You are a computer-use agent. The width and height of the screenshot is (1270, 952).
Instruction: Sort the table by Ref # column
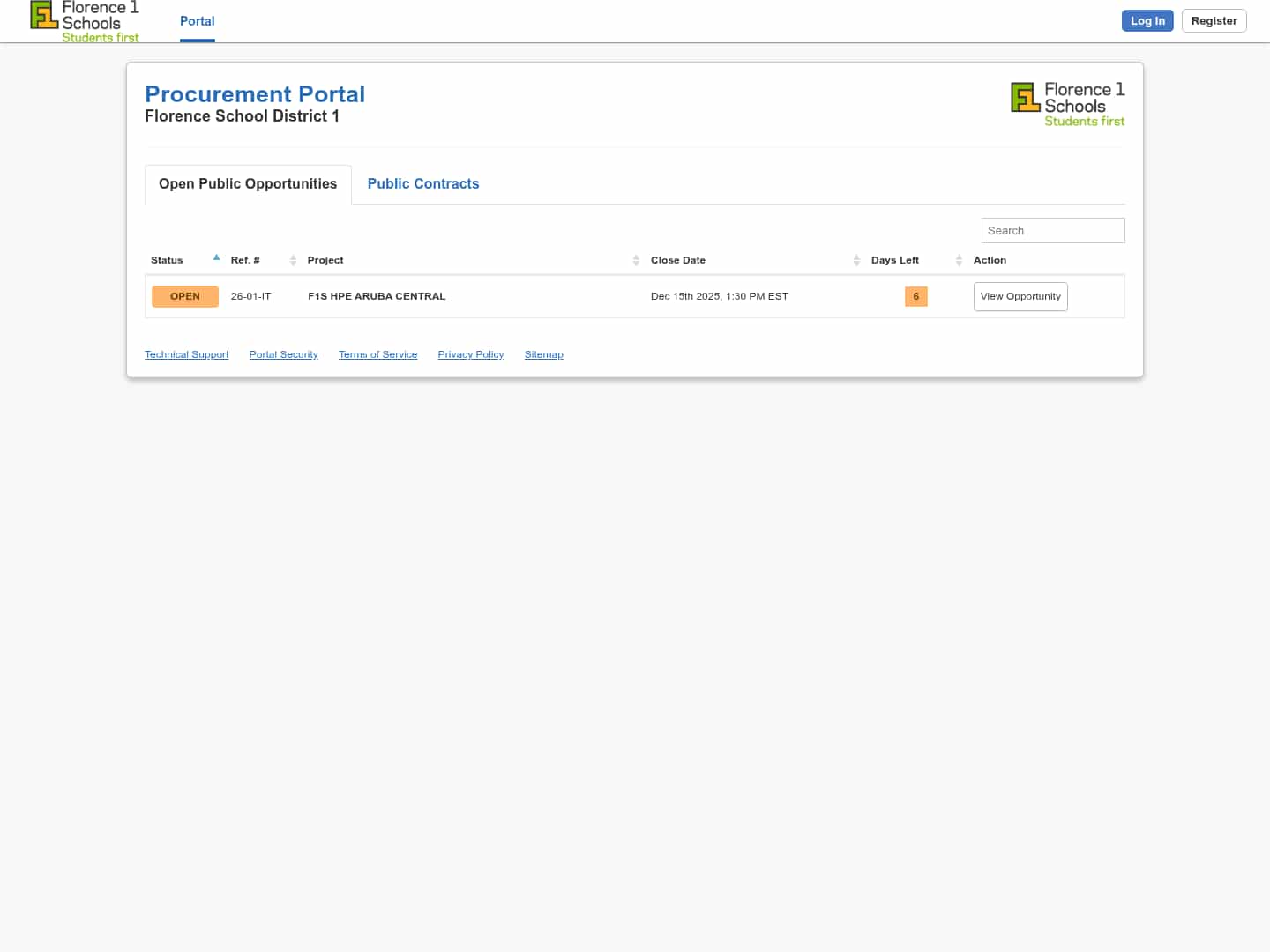click(x=292, y=260)
